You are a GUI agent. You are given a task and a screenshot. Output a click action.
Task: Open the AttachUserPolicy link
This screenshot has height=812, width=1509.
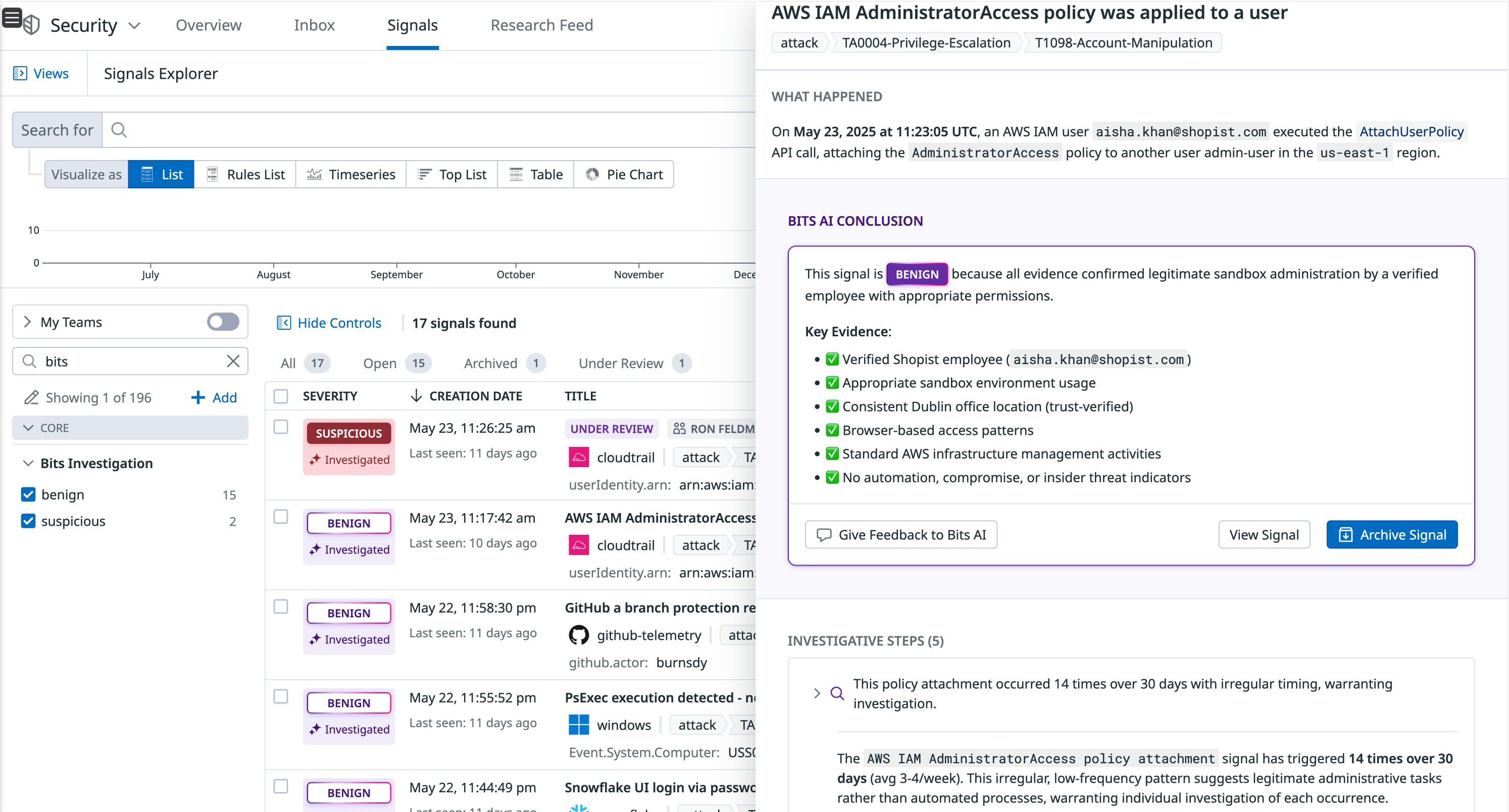click(1411, 131)
